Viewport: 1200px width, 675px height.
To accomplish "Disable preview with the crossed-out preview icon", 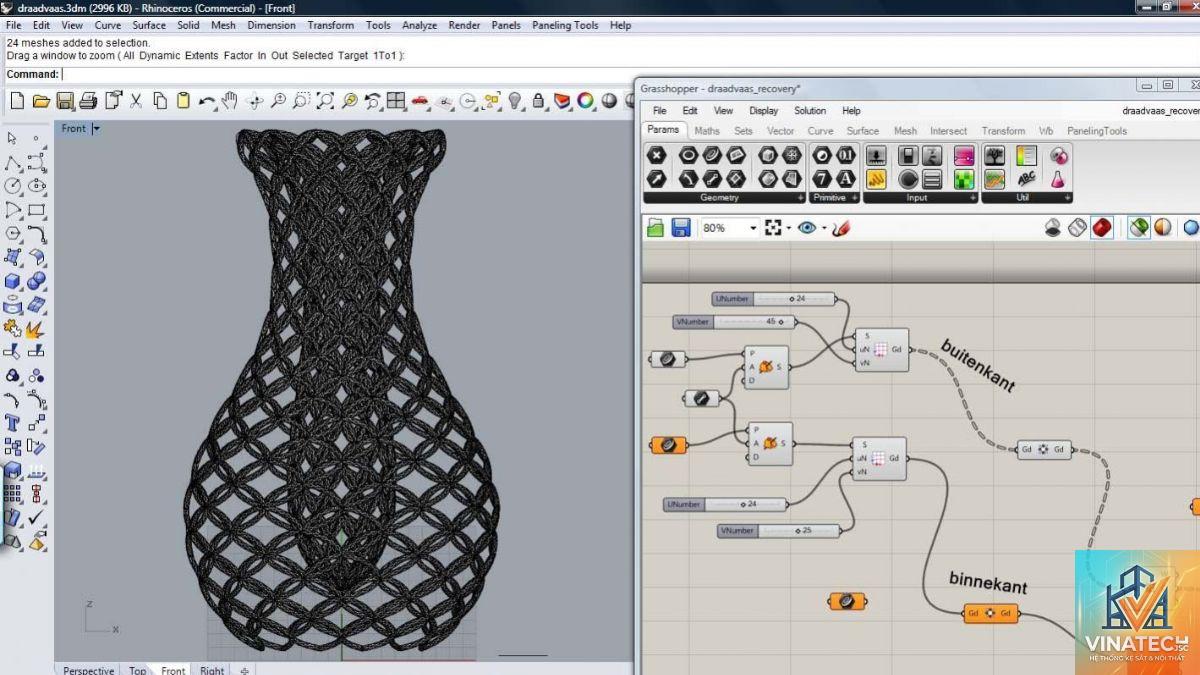I will [x=1053, y=228].
